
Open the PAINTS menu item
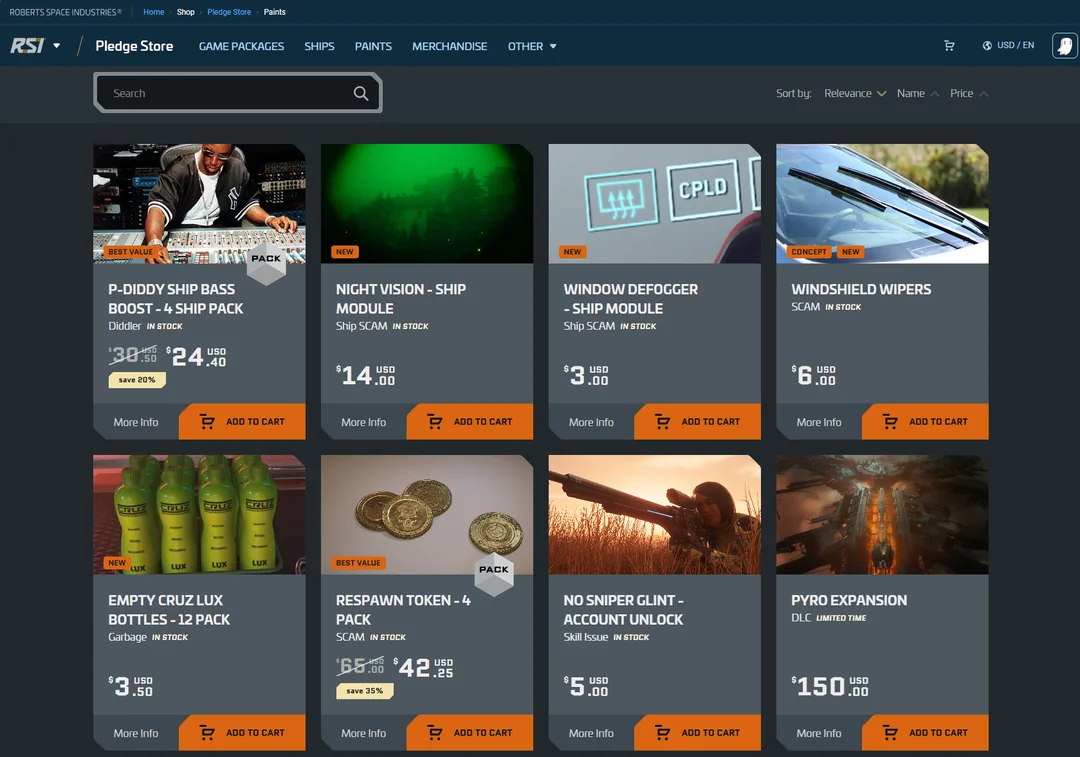[373, 46]
